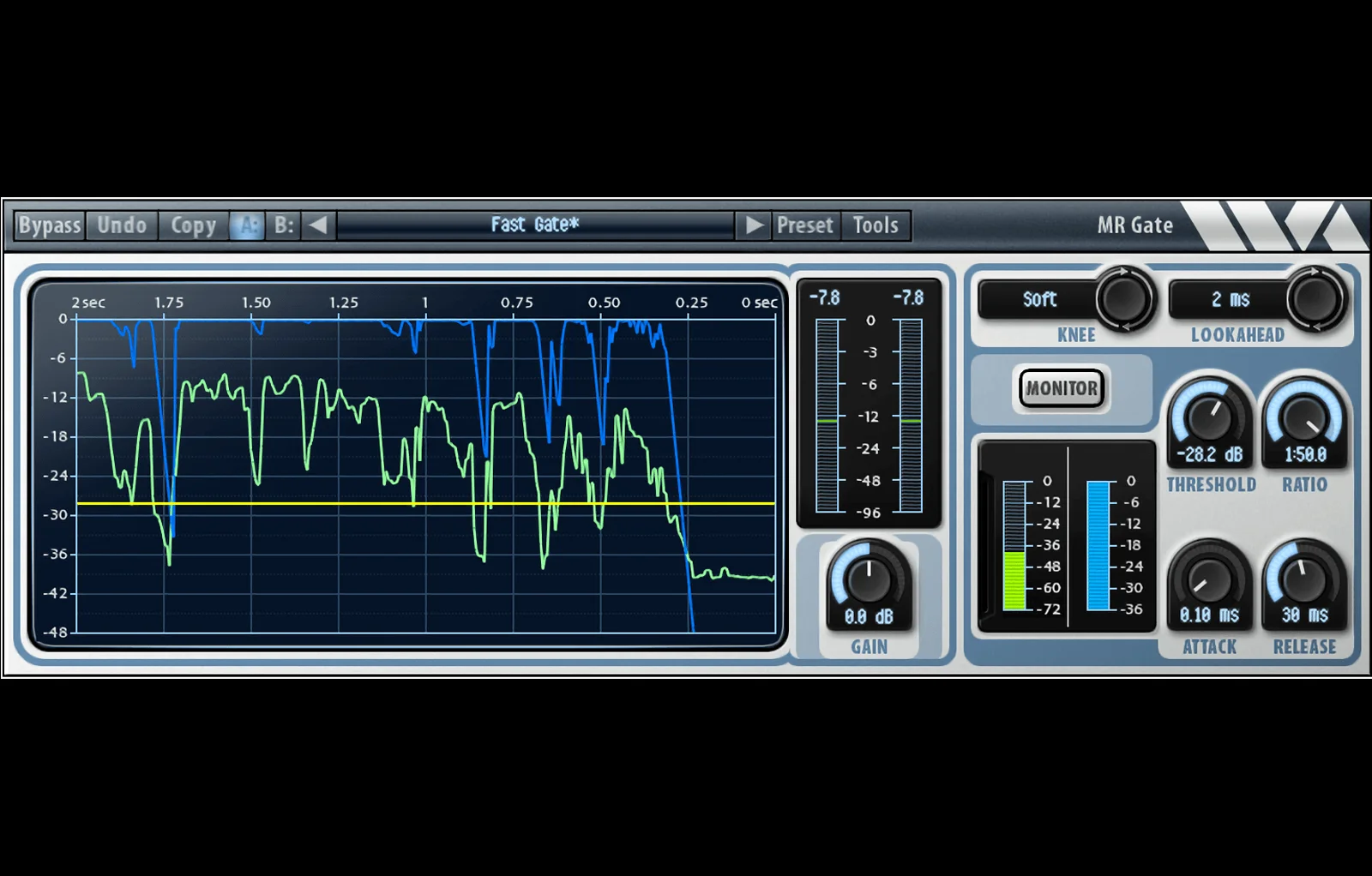Click the previous preset left arrow
The image size is (1372, 876).
(x=318, y=225)
